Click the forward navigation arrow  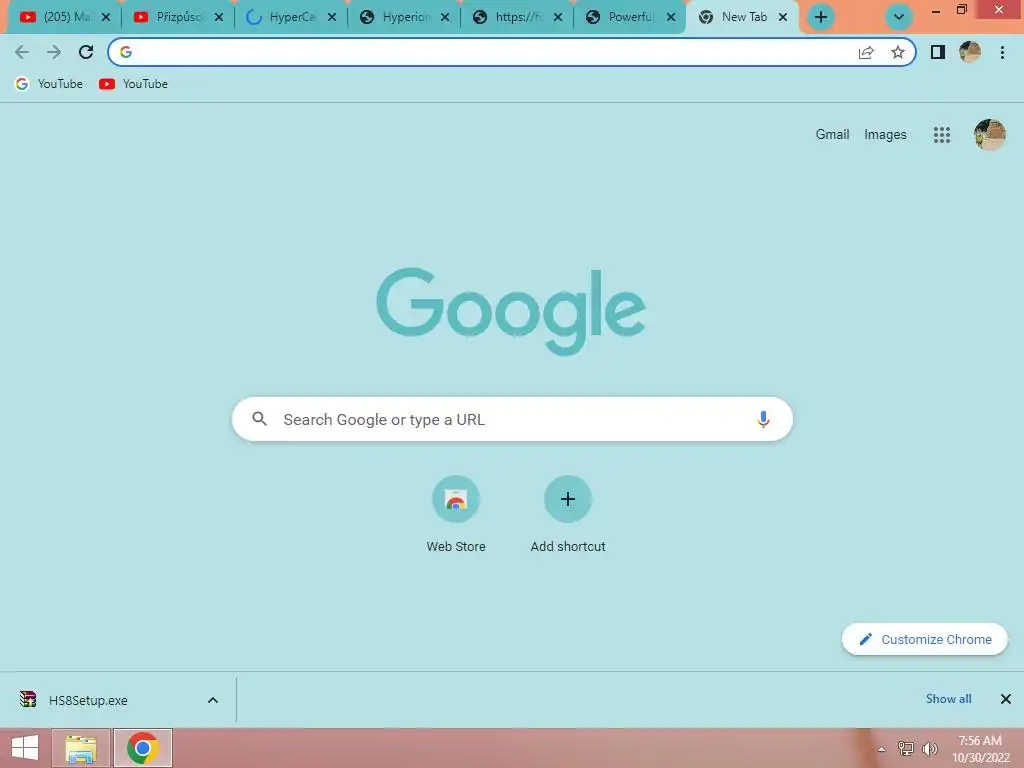pyautogui.click(x=54, y=52)
